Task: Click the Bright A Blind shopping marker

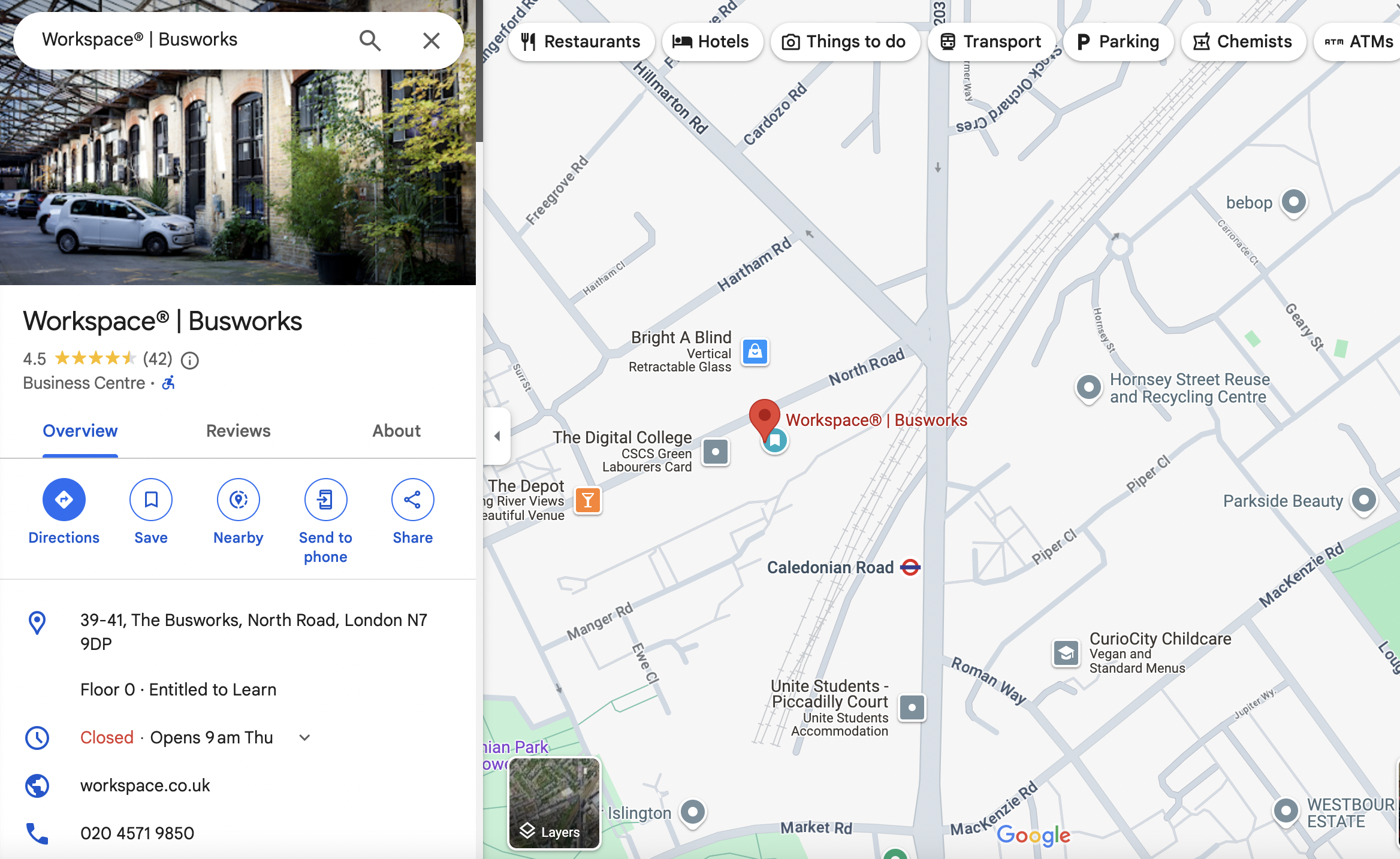Action: click(755, 352)
